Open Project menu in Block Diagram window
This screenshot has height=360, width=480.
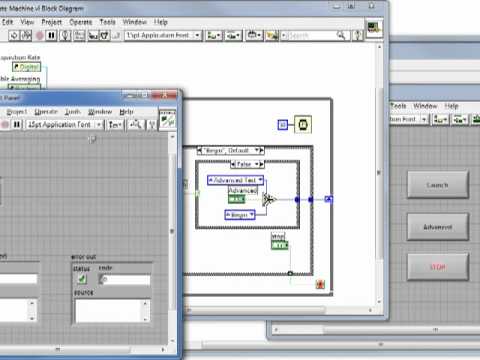coord(51,22)
